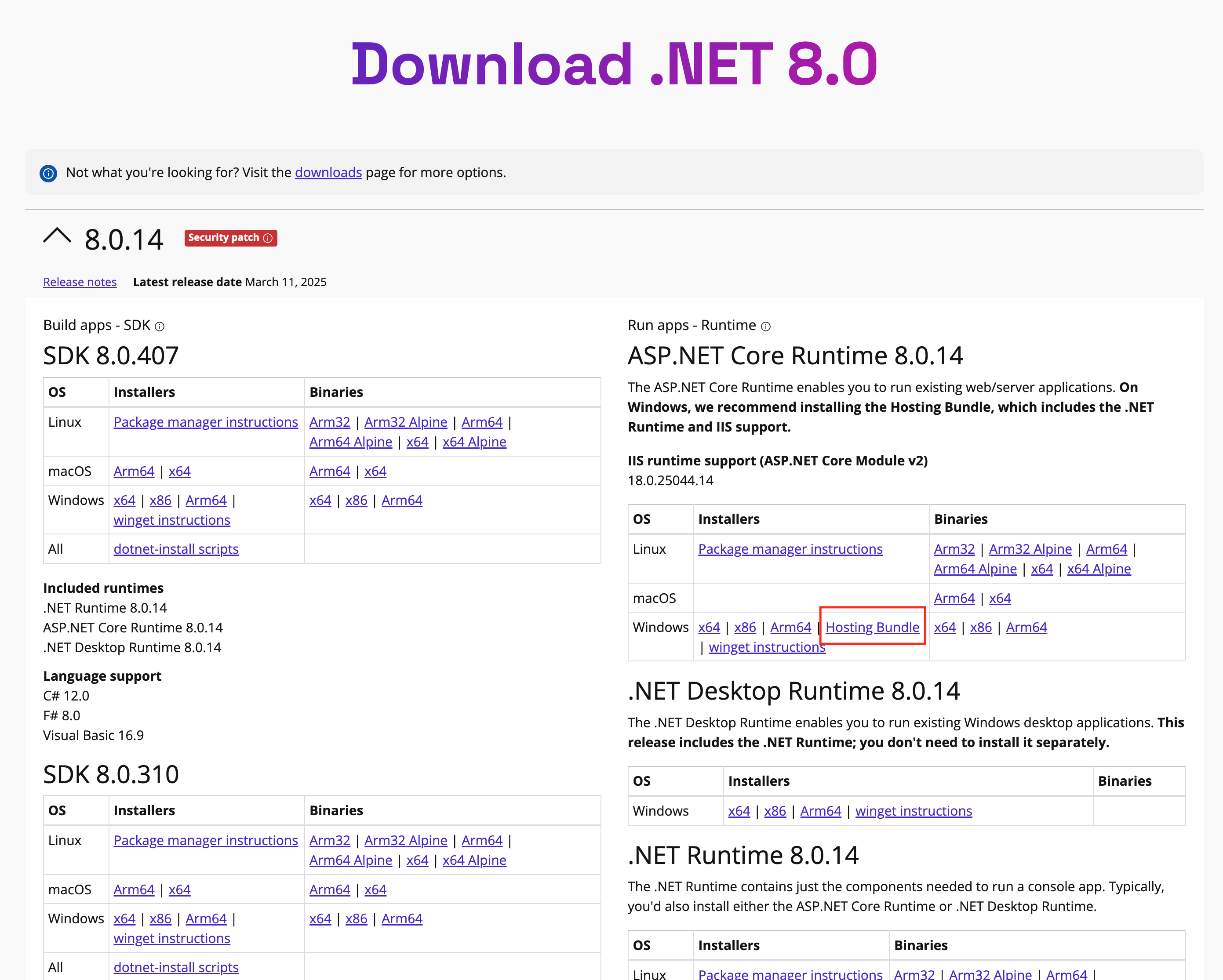Download the macOS Arm64 SDK 8.0.407 installer

click(x=133, y=471)
